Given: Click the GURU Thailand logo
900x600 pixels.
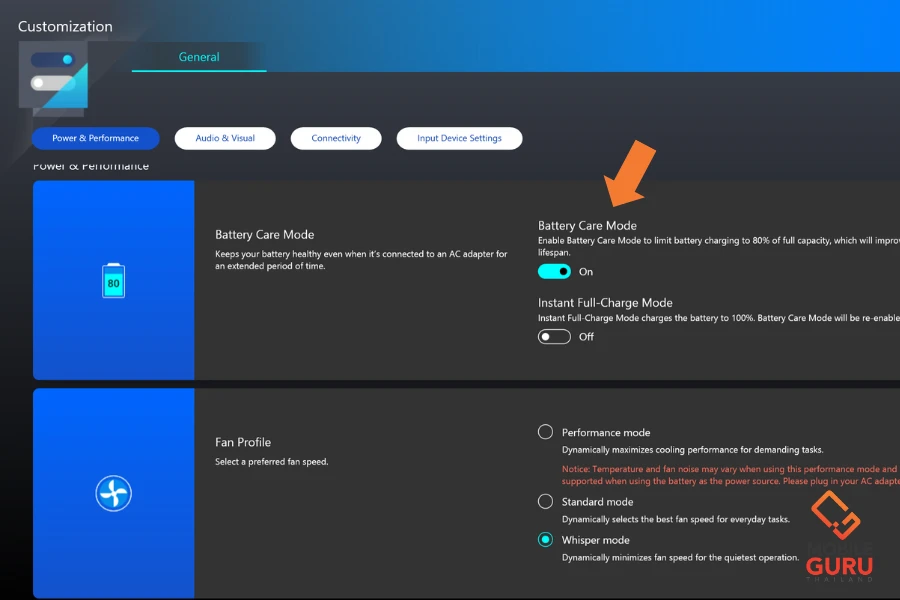Looking at the screenshot, I should pyautogui.click(x=839, y=537).
